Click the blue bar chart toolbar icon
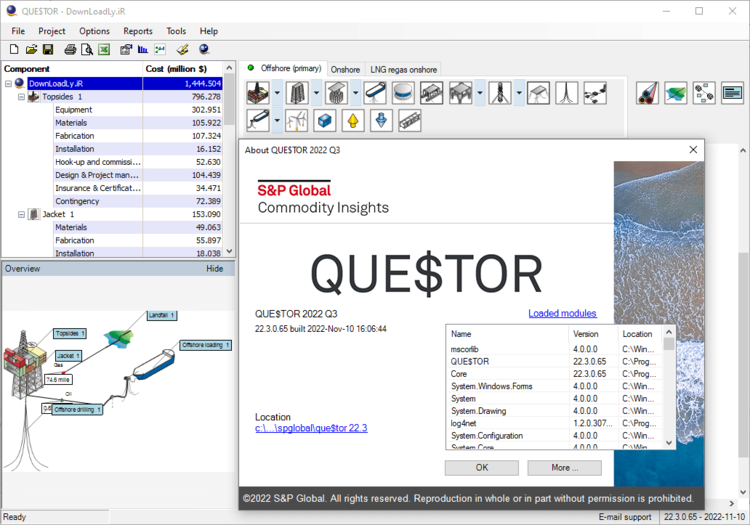Screen dimensions: 750x525 click(143, 49)
